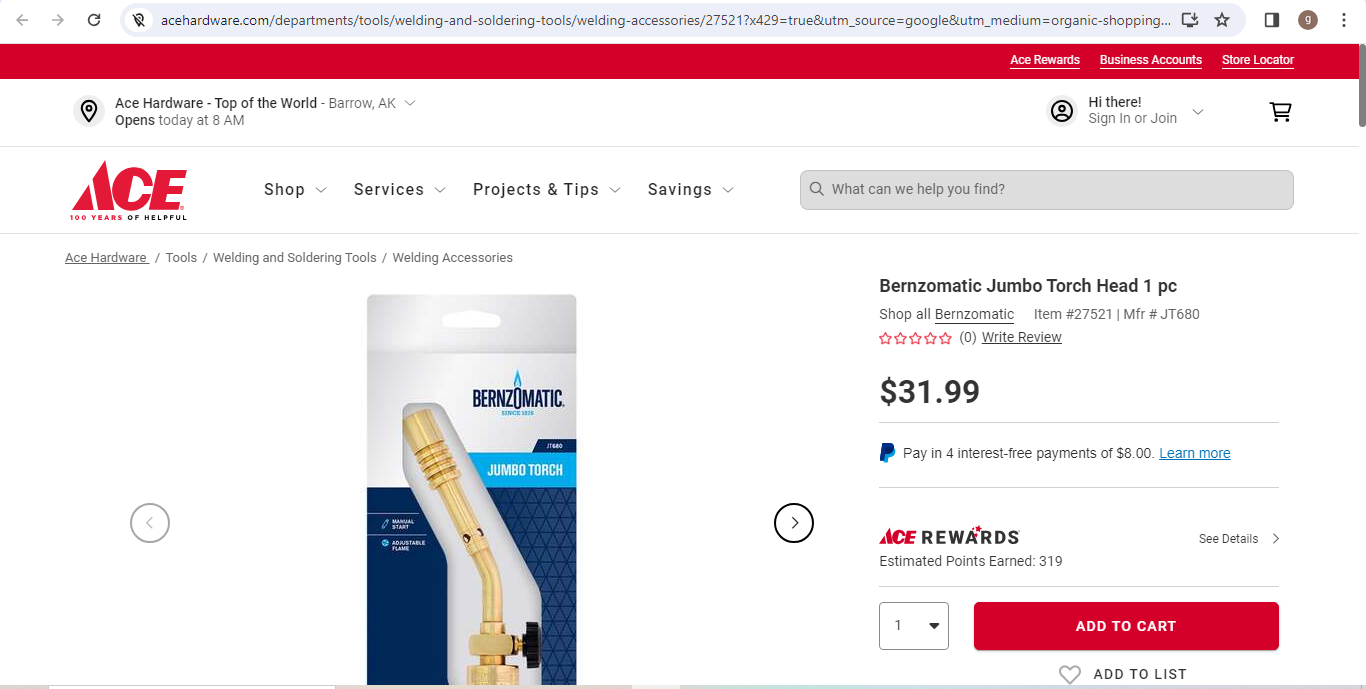Click PayPal Learn more link
1366x689 pixels.
pyautogui.click(x=1195, y=453)
